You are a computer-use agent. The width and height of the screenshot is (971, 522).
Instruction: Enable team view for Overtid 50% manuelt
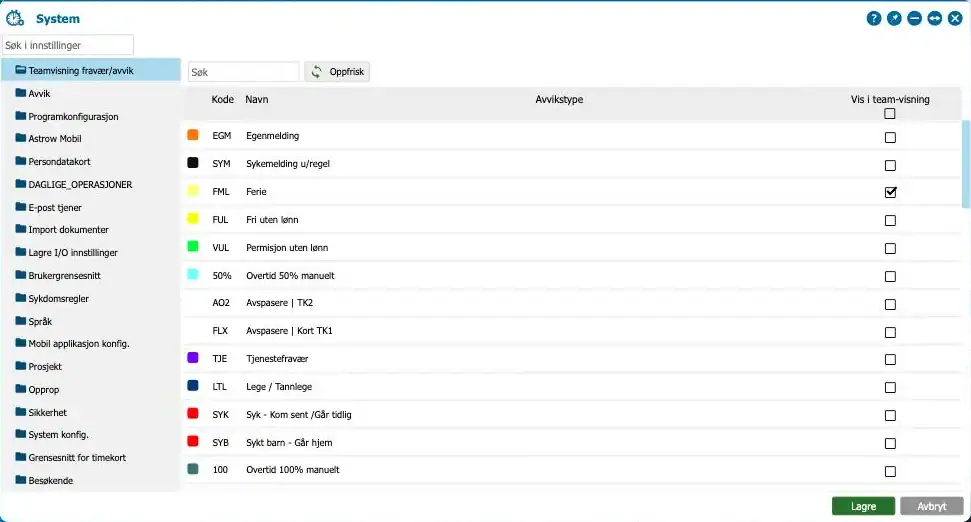tap(890, 276)
